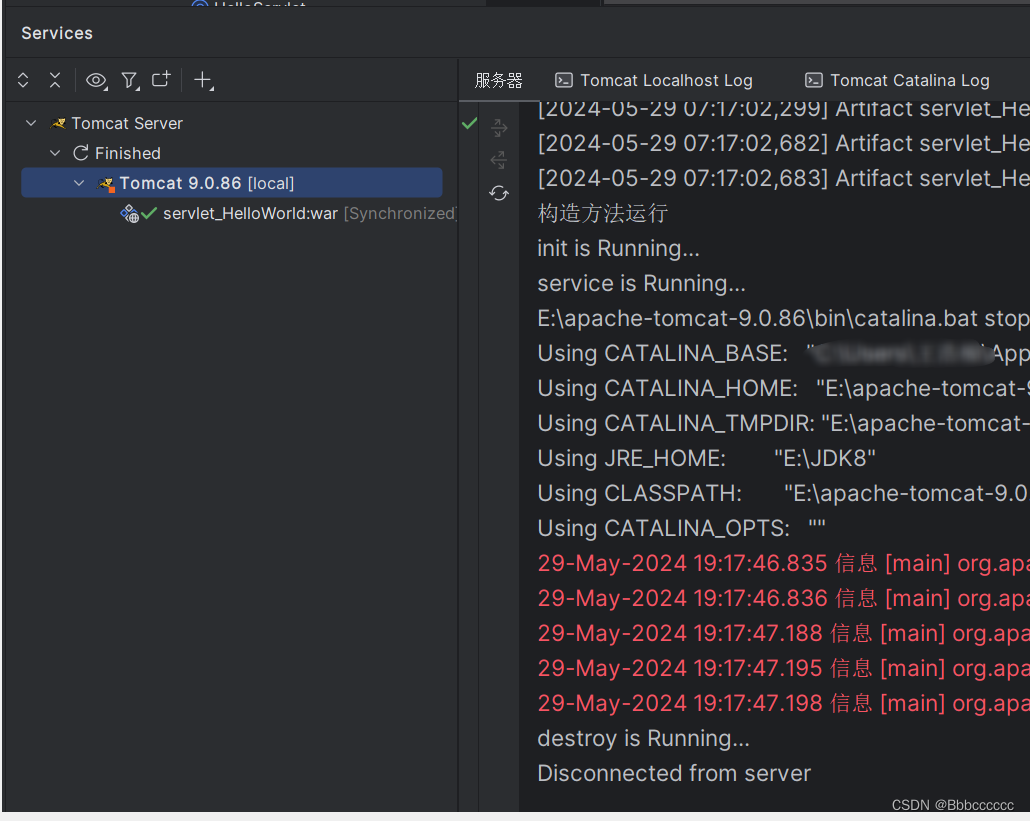The width and height of the screenshot is (1030, 821).
Task: Click the green check on servlet_HelloWorld:war
Action: pos(149,213)
